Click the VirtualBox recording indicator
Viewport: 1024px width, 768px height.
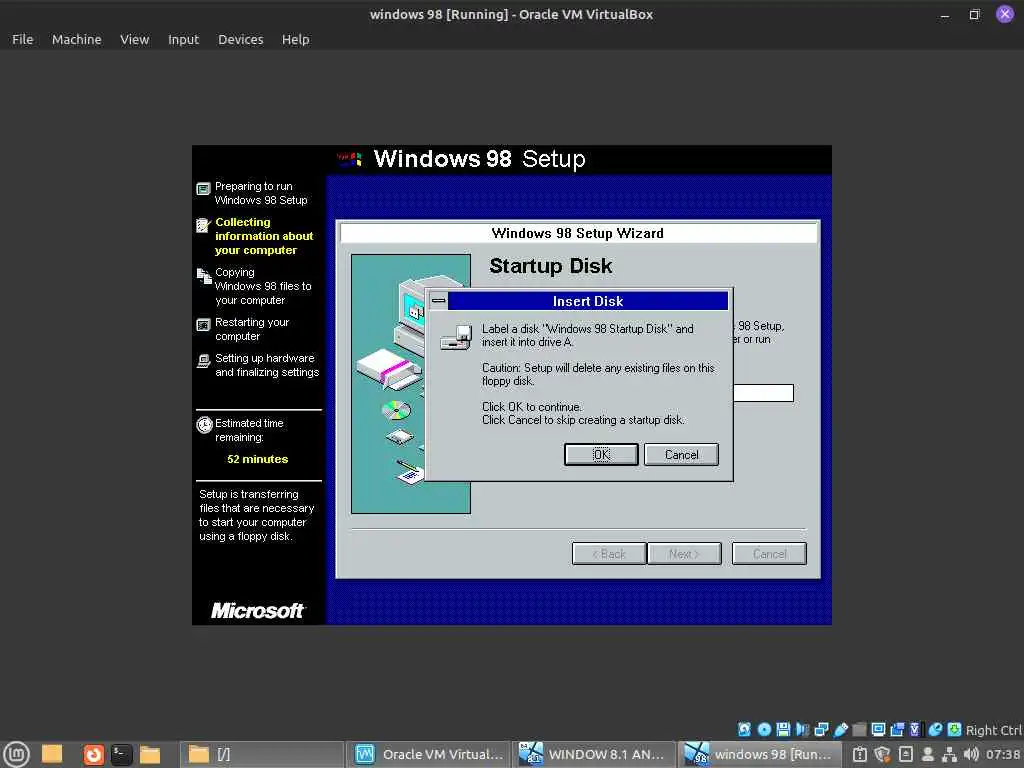click(x=897, y=729)
